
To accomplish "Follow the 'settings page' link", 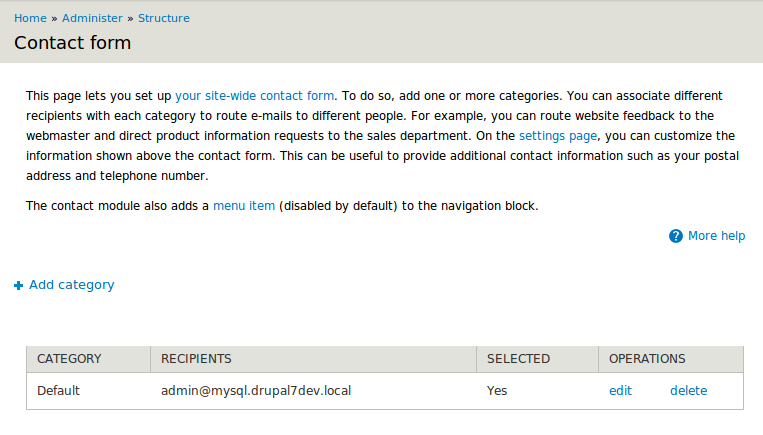I will pyautogui.click(x=558, y=135).
